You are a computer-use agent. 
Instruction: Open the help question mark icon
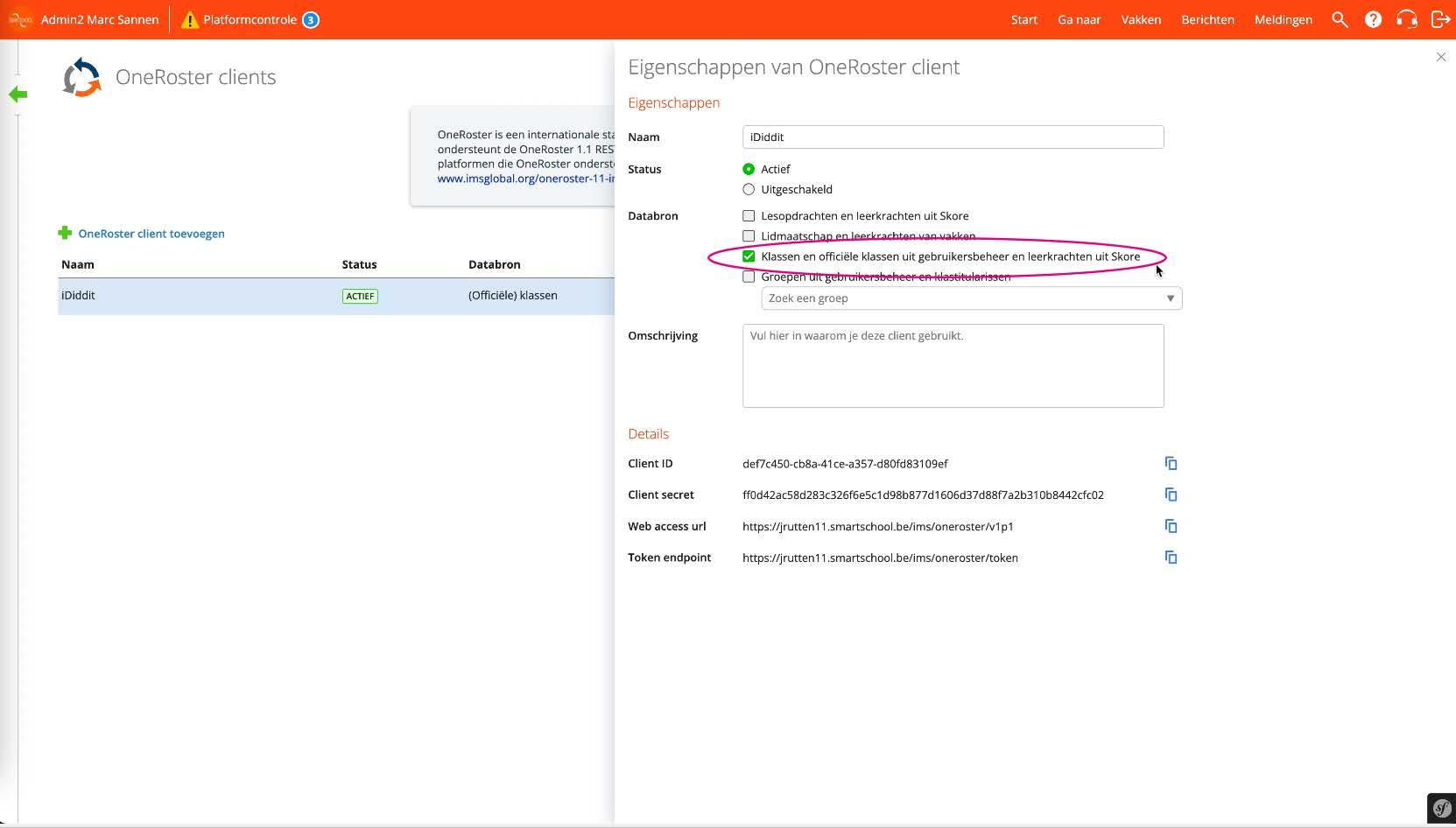(1373, 19)
